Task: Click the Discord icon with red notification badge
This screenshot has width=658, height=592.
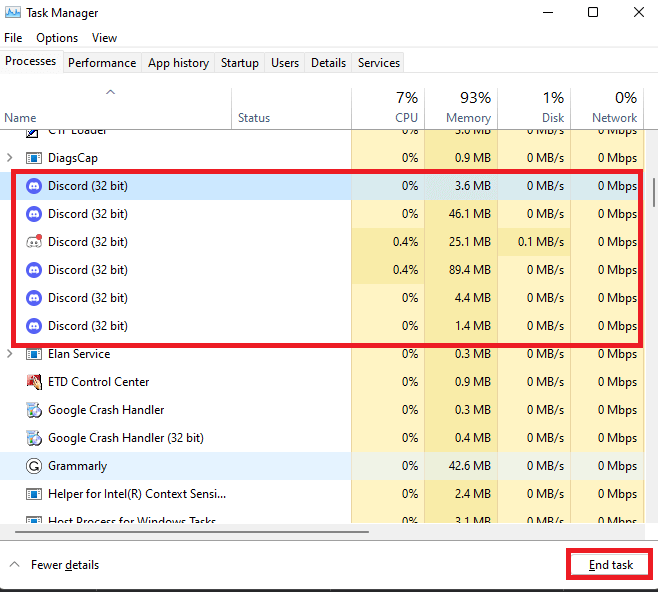Action: pos(34,242)
